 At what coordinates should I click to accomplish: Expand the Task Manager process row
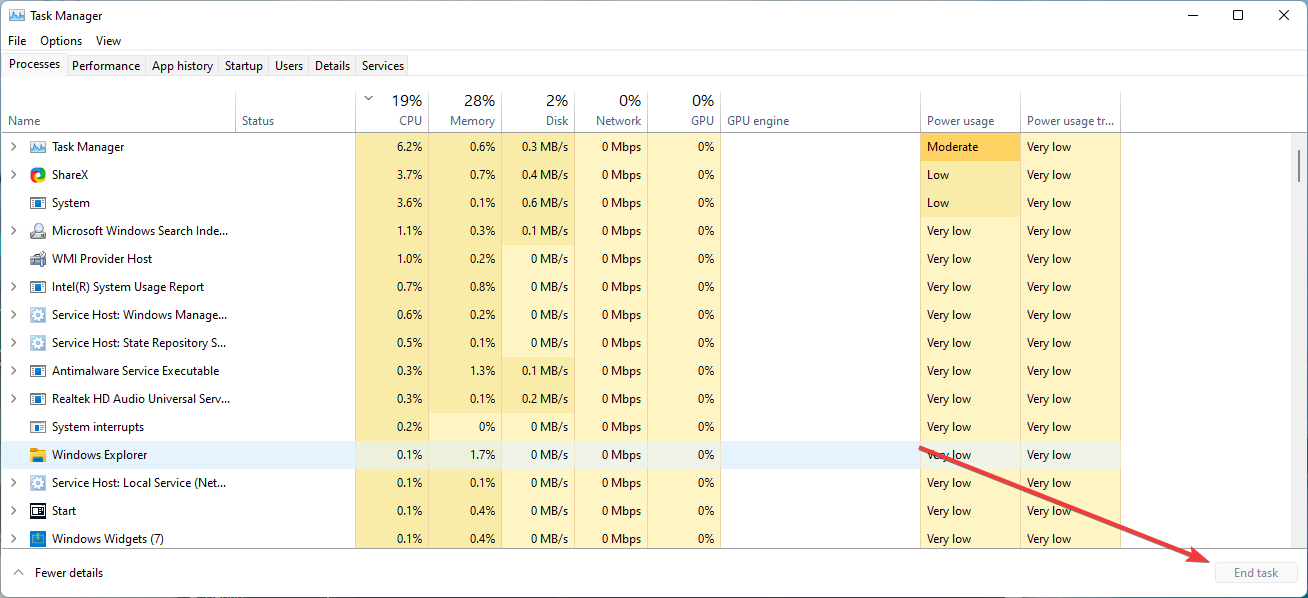point(13,147)
